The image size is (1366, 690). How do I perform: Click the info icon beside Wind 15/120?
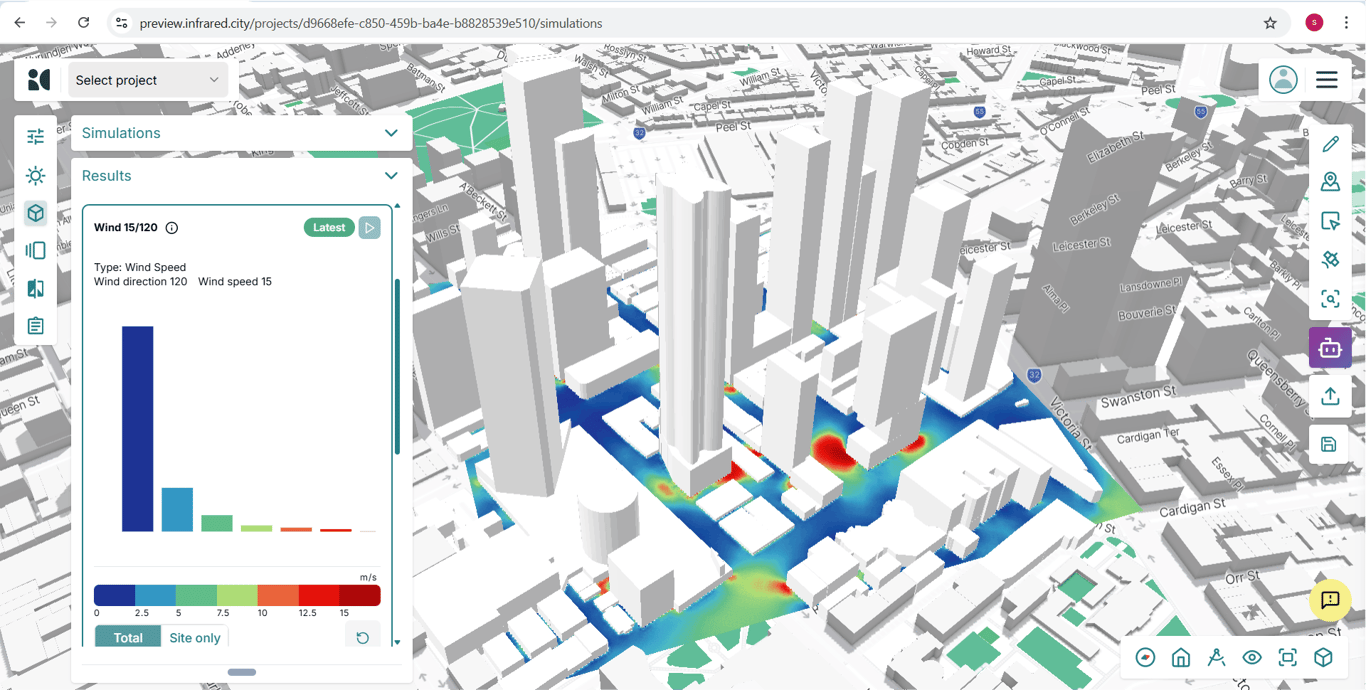(172, 228)
